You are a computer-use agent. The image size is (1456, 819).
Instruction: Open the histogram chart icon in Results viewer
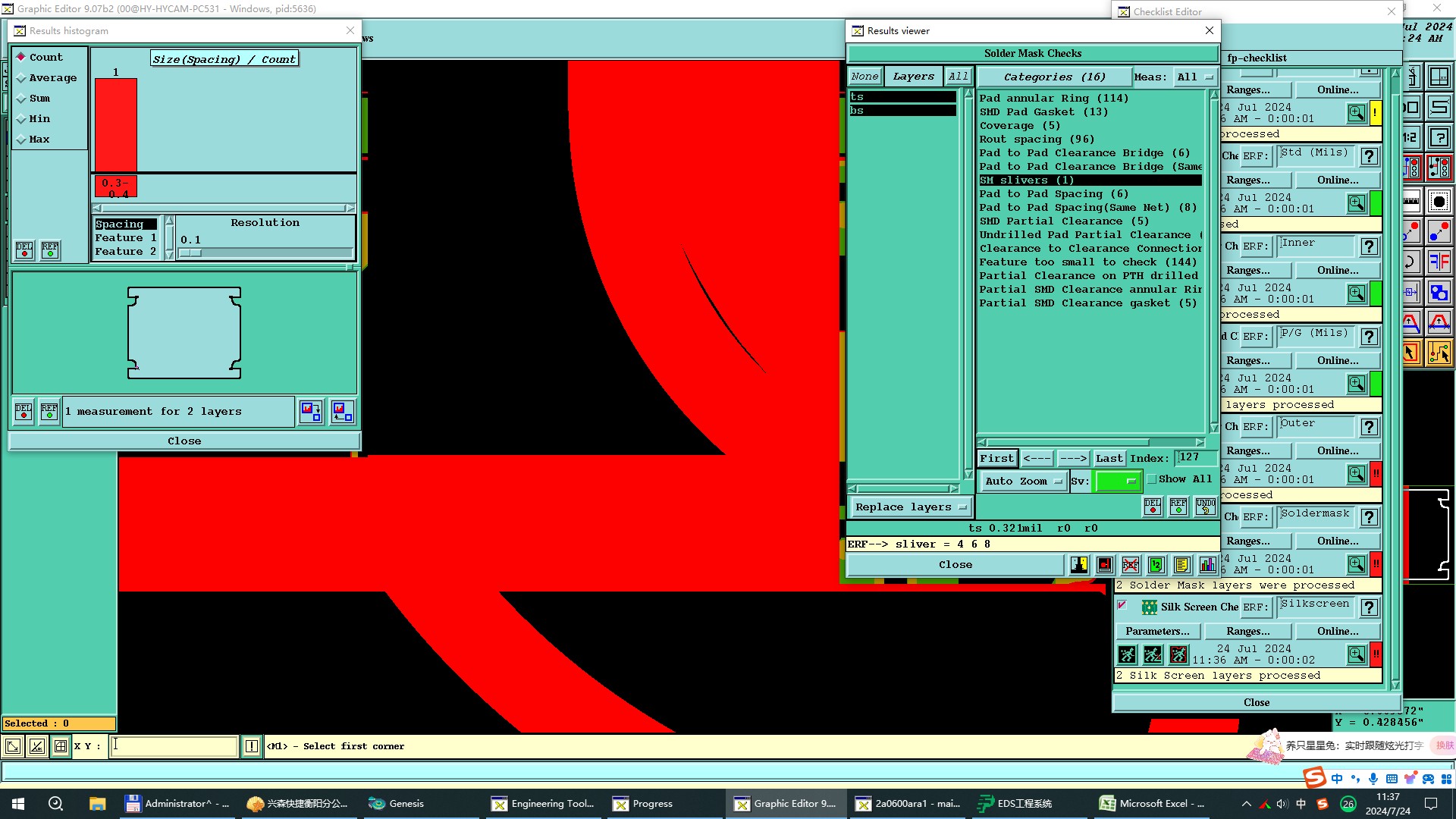tap(1207, 565)
